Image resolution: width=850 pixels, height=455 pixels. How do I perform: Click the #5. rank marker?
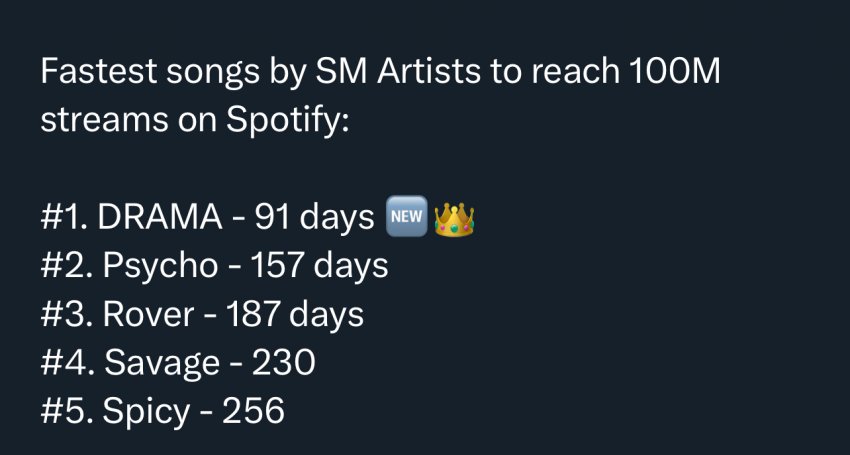tap(68, 411)
